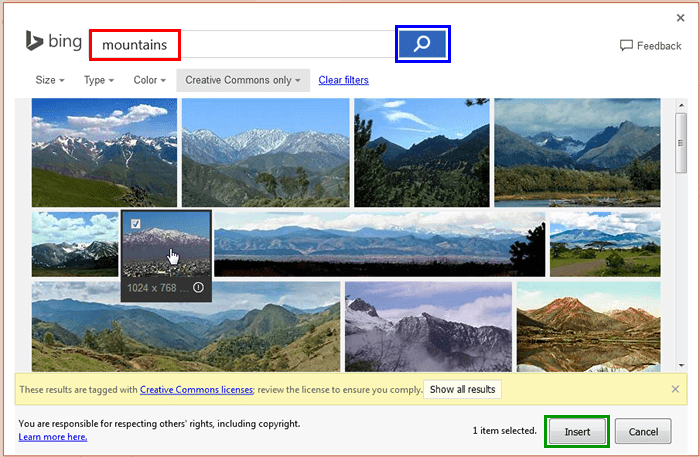700x457 pixels.
Task: Click the scrollbar up arrow
Action: coord(681,105)
